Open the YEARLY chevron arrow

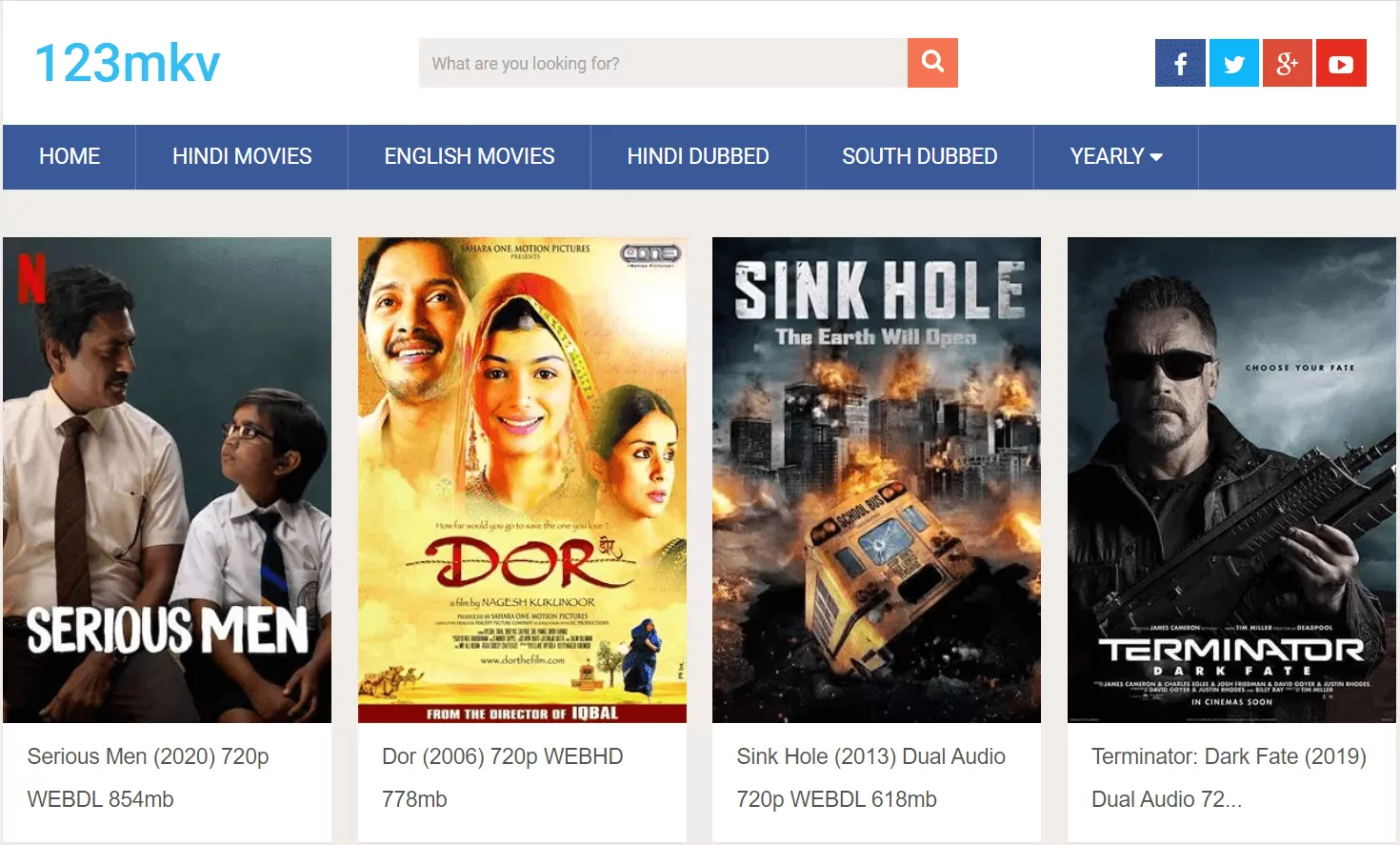pos(1156,158)
